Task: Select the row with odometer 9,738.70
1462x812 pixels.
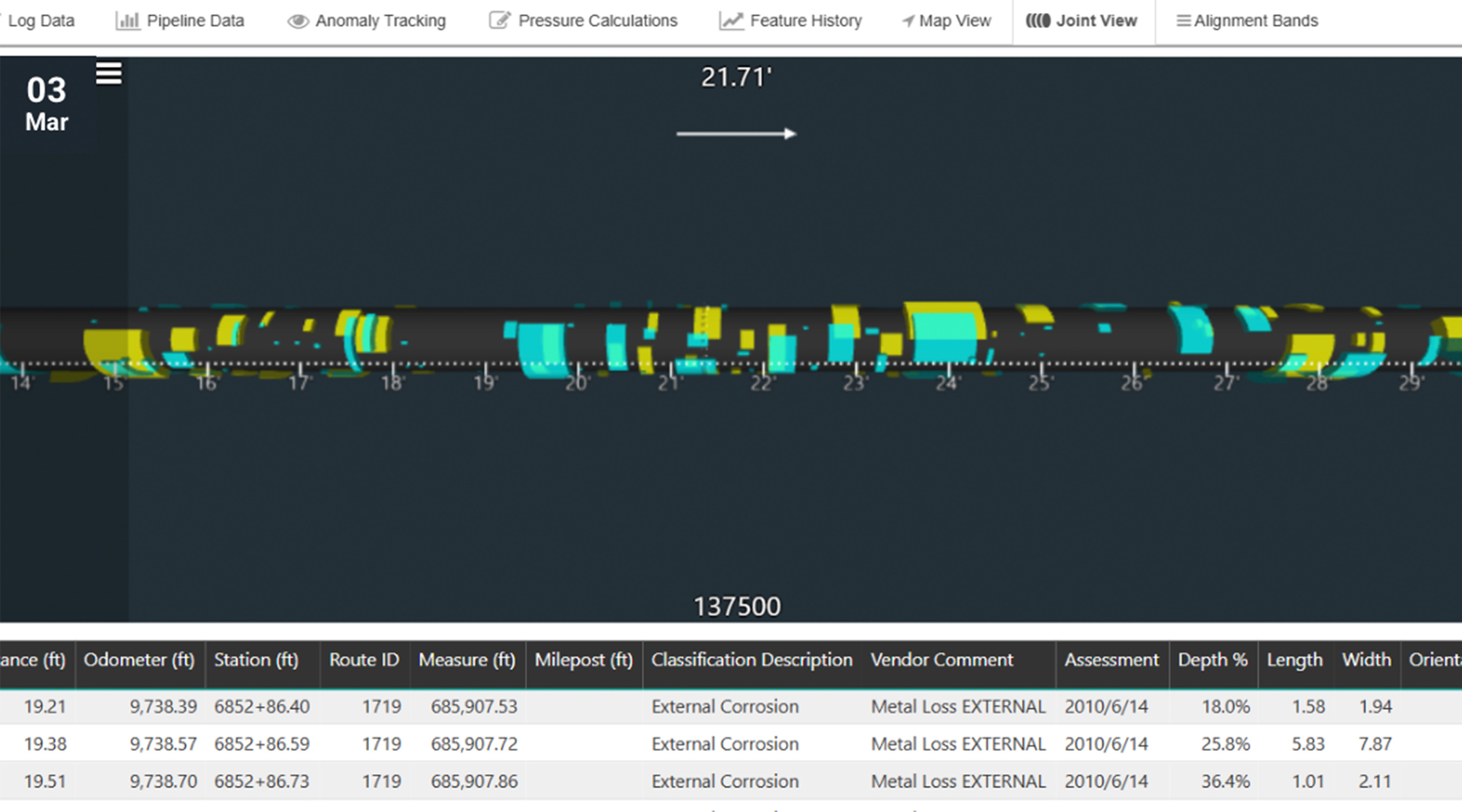Action: (163, 781)
